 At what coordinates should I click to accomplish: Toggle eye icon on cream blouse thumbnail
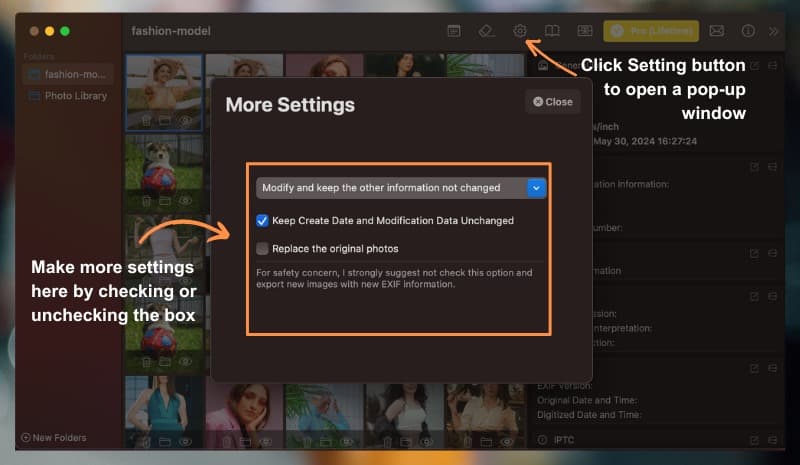[x=507, y=442]
